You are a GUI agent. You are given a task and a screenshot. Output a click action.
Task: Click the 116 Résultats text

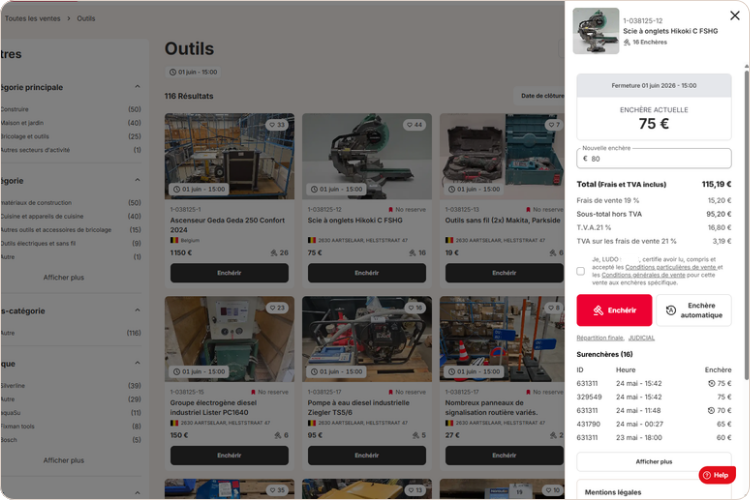(x=189, y=96)
